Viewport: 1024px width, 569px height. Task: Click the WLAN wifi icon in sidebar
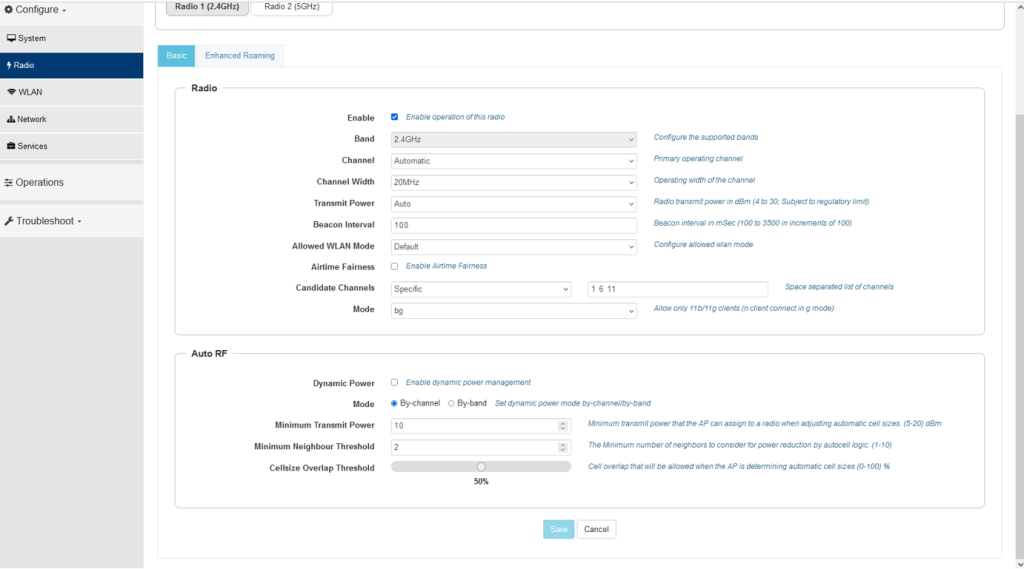[11, 92]
